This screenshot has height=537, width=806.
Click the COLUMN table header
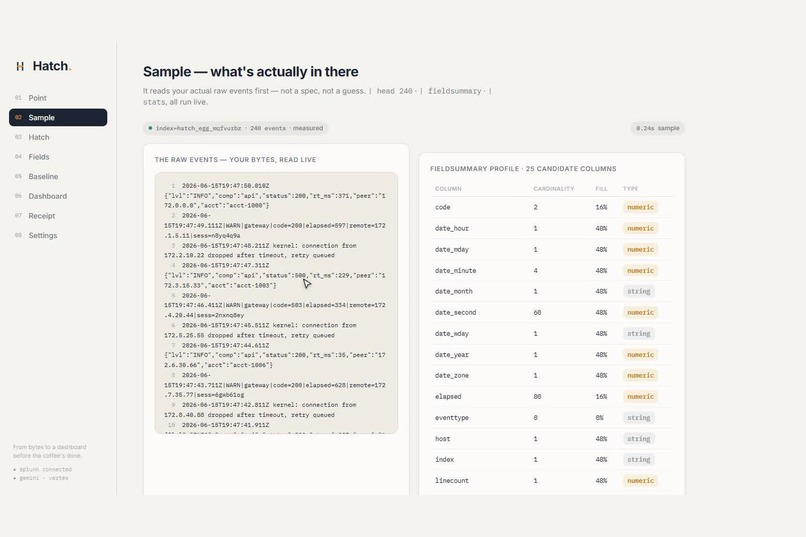coord(448,189)
